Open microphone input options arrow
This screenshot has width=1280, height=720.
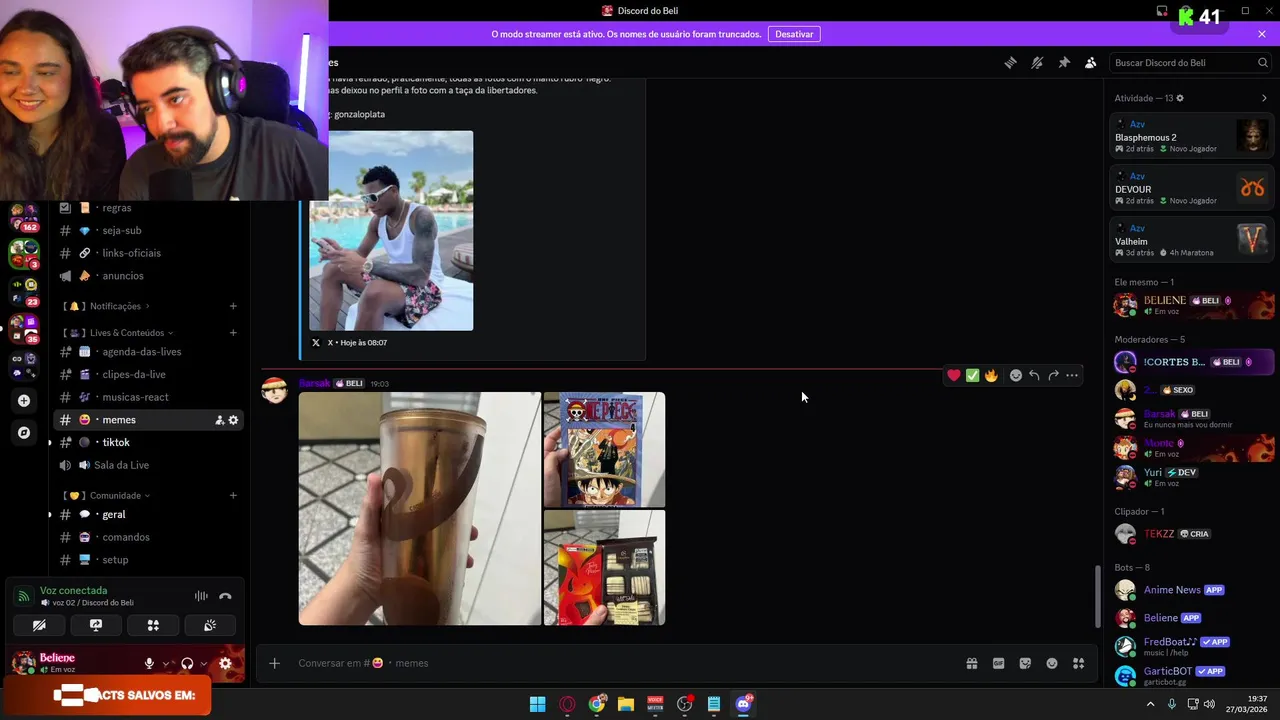pos(166,663)
